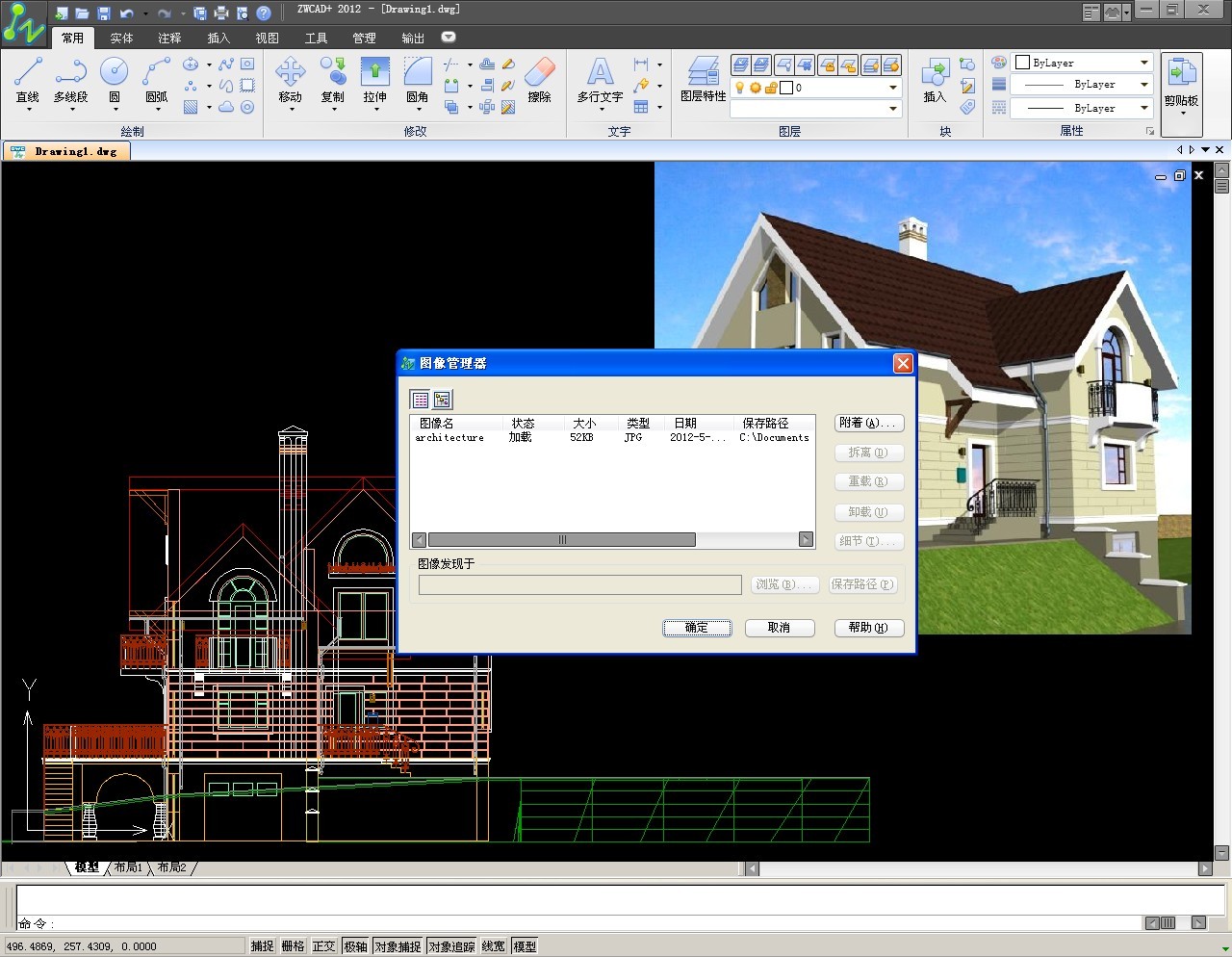
Task: Click the 移动 (Move) tool icon
Action: coord(290,72)
